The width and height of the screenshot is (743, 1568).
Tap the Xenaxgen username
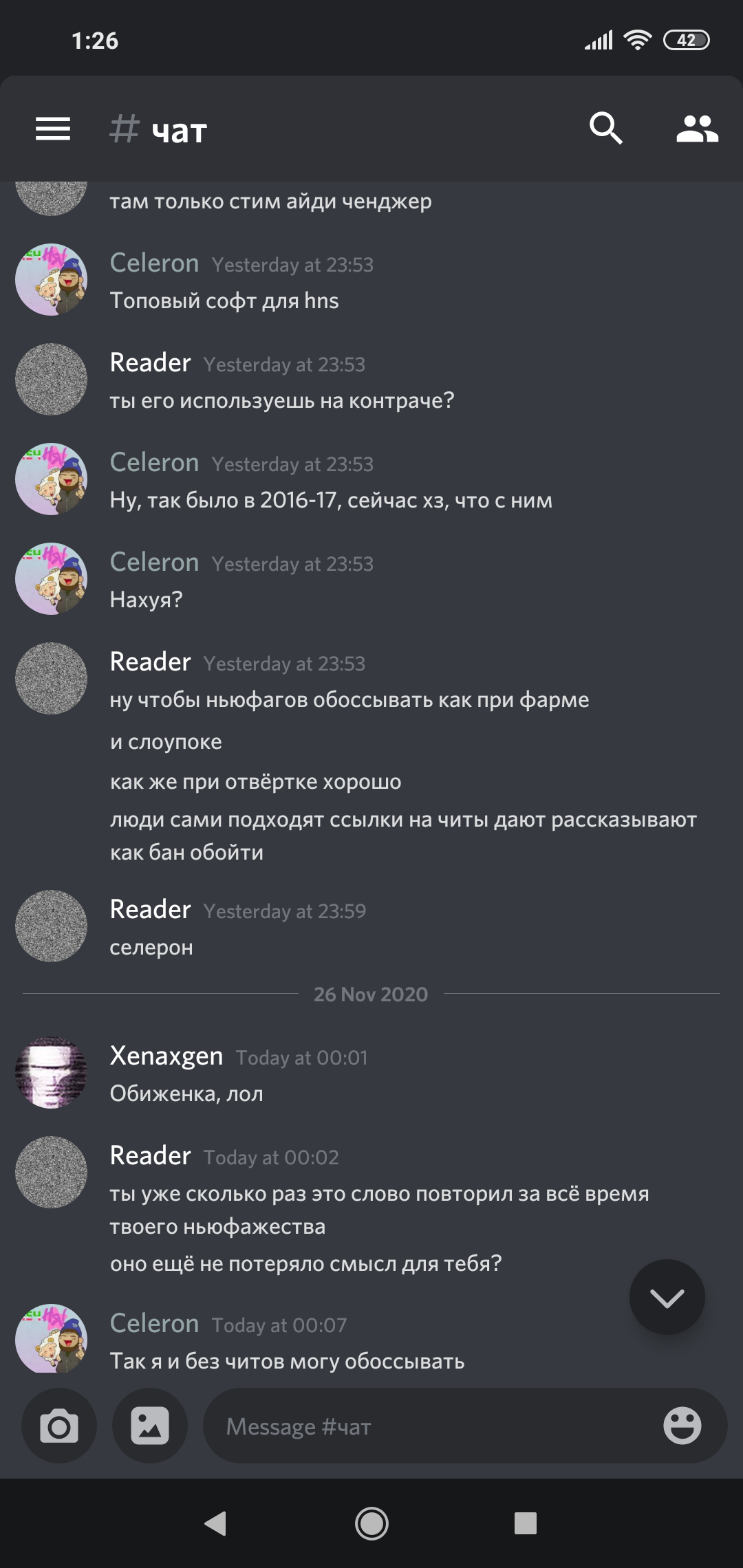[166, 1056]
